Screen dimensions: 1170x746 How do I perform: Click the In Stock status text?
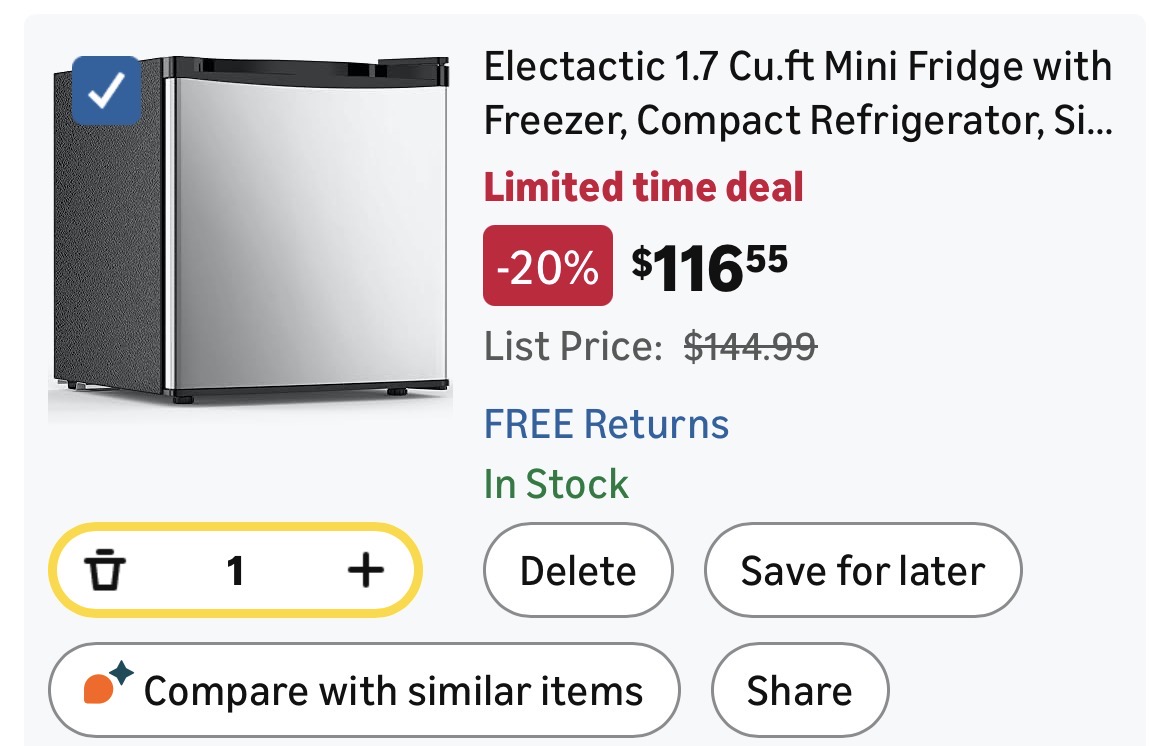pos(556,484)
